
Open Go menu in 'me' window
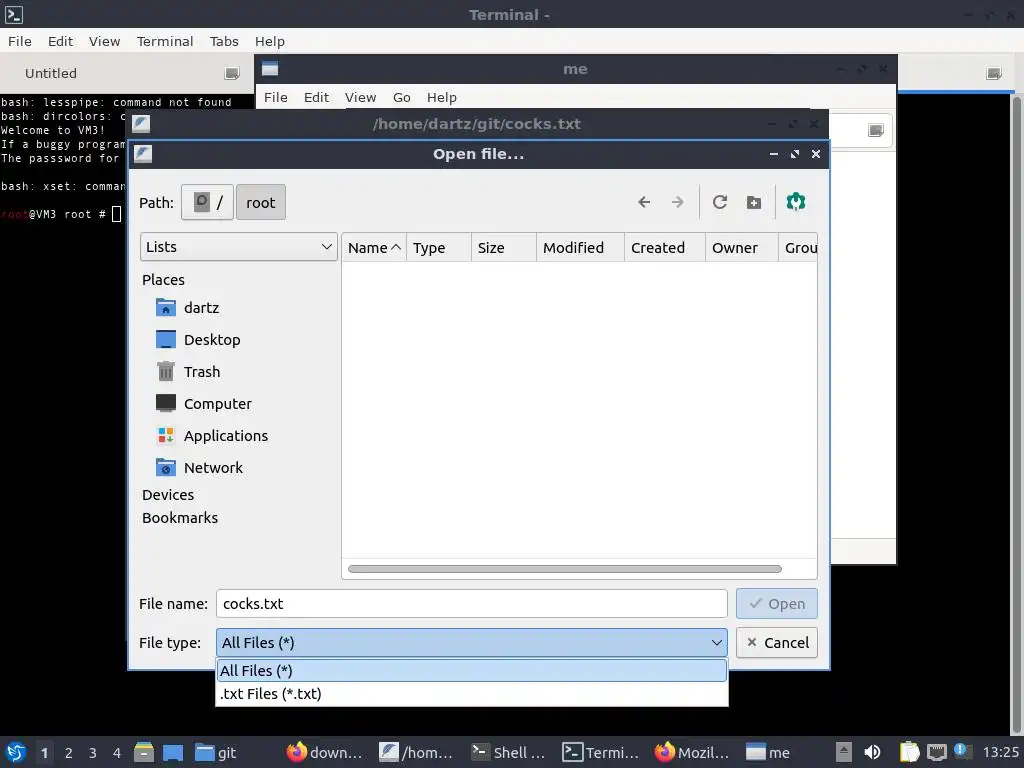pyautogui.click(x=402, y=97)
